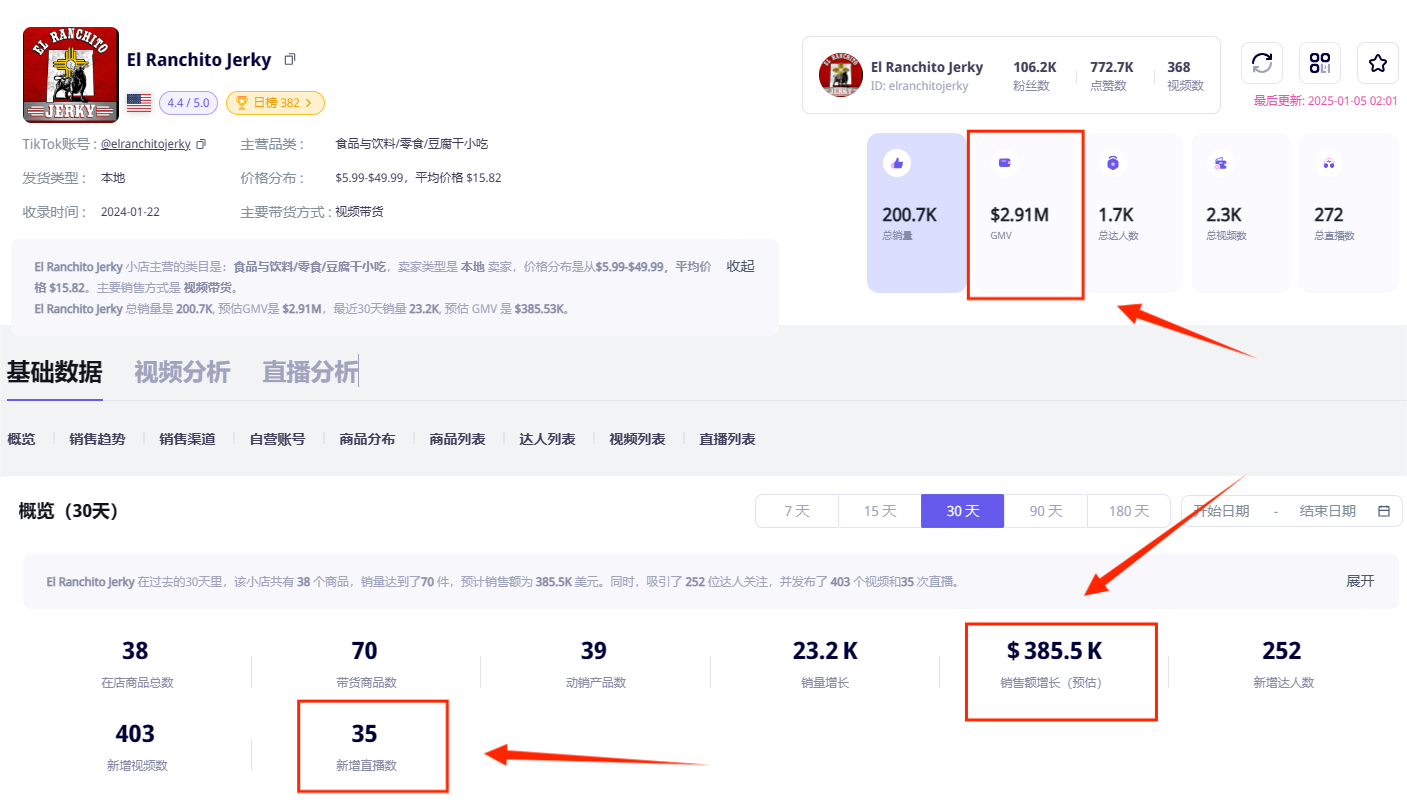The height and width of the screenshot is (803, 1407).
Task: Open the calendar icon in date range
Action: click(x=1384, y=511)
